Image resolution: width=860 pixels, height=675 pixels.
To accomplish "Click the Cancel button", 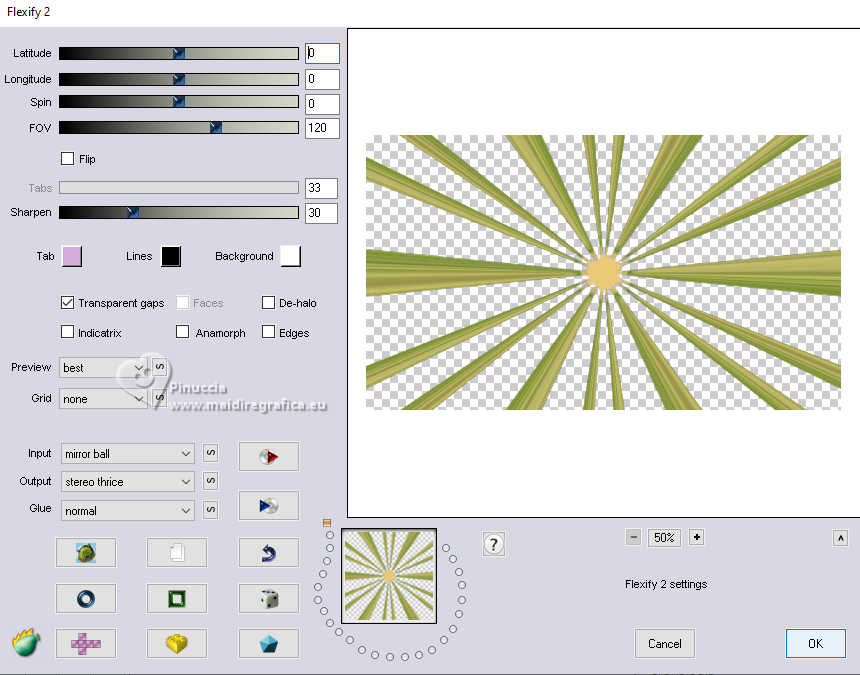I will (x=665, y=643).
